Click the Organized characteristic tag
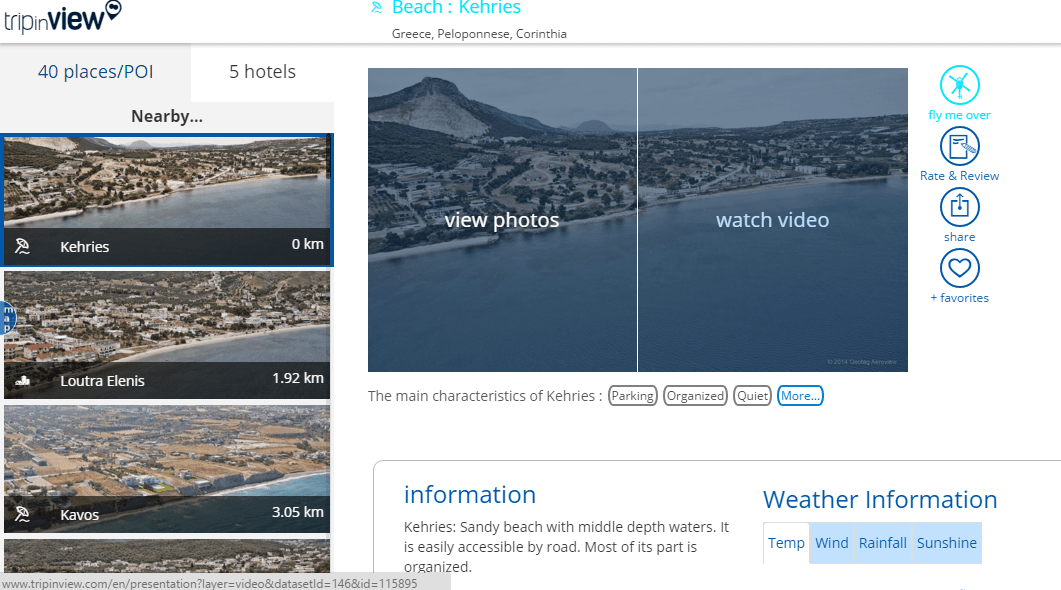Screen dimensions: 1061x590 pos(695,396)
